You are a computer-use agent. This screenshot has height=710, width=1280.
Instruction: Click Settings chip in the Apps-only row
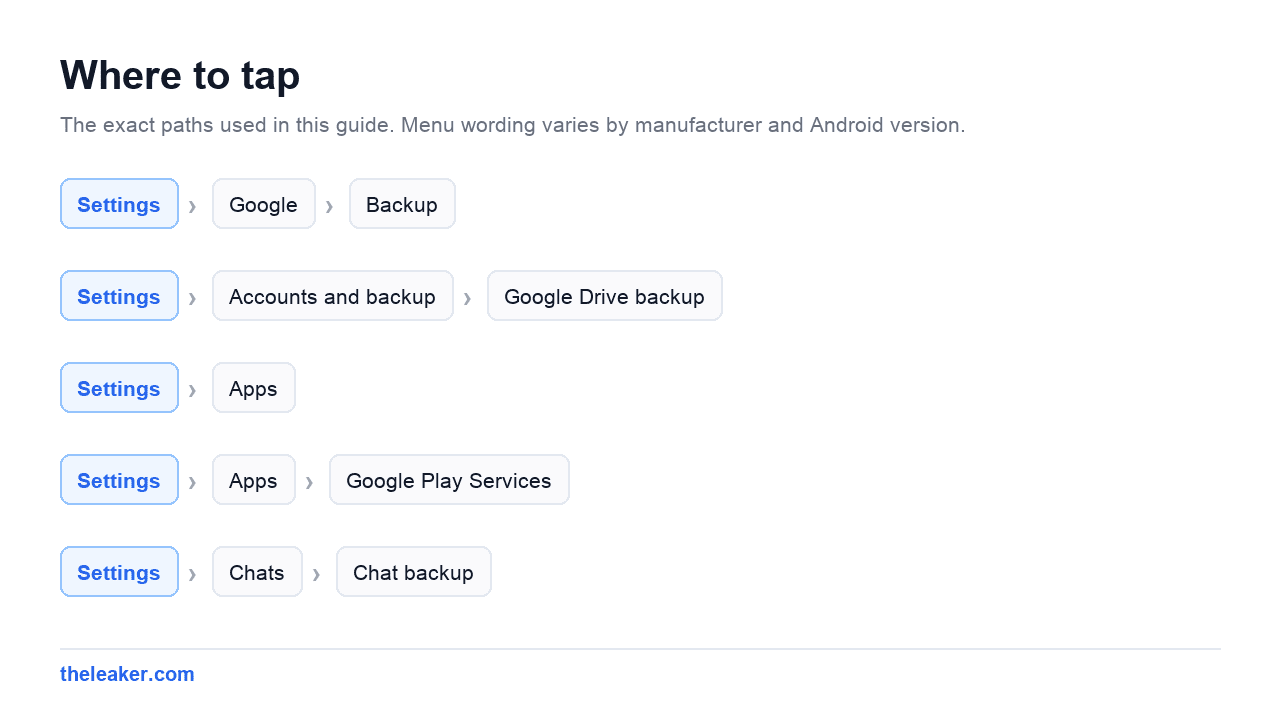[119, 388]
